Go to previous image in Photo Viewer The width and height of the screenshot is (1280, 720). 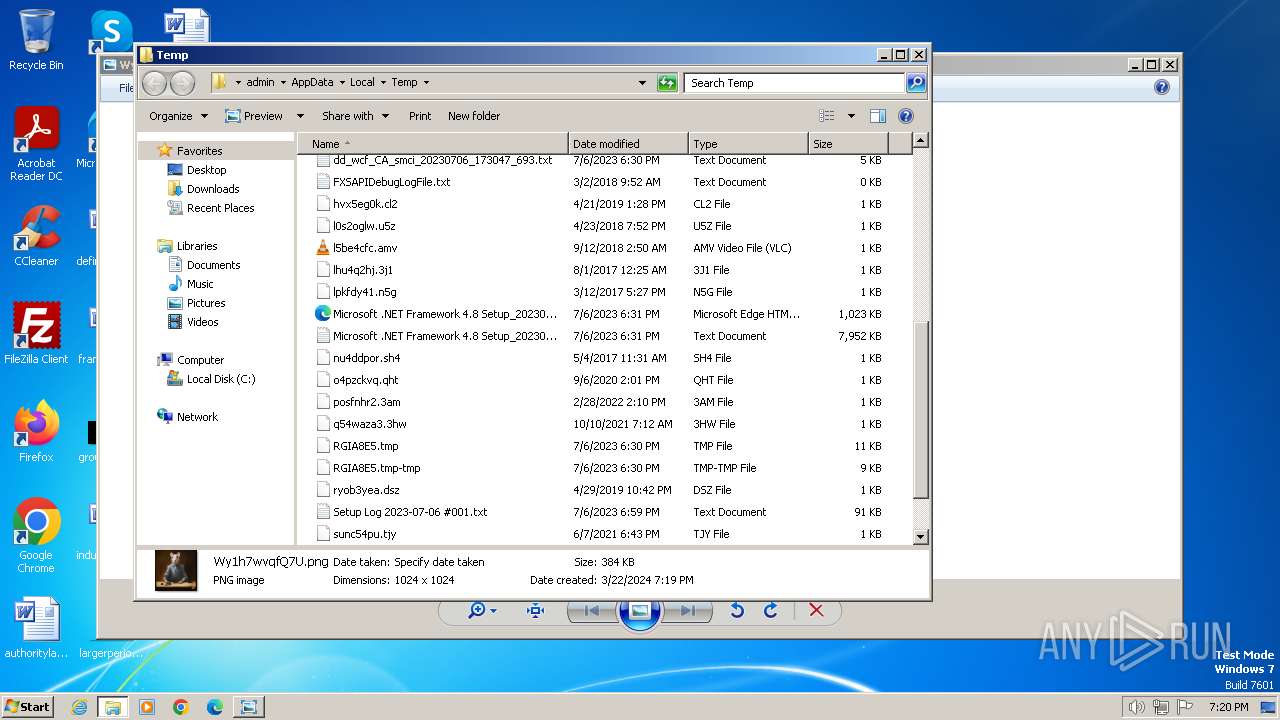click(x=591, y=610)
